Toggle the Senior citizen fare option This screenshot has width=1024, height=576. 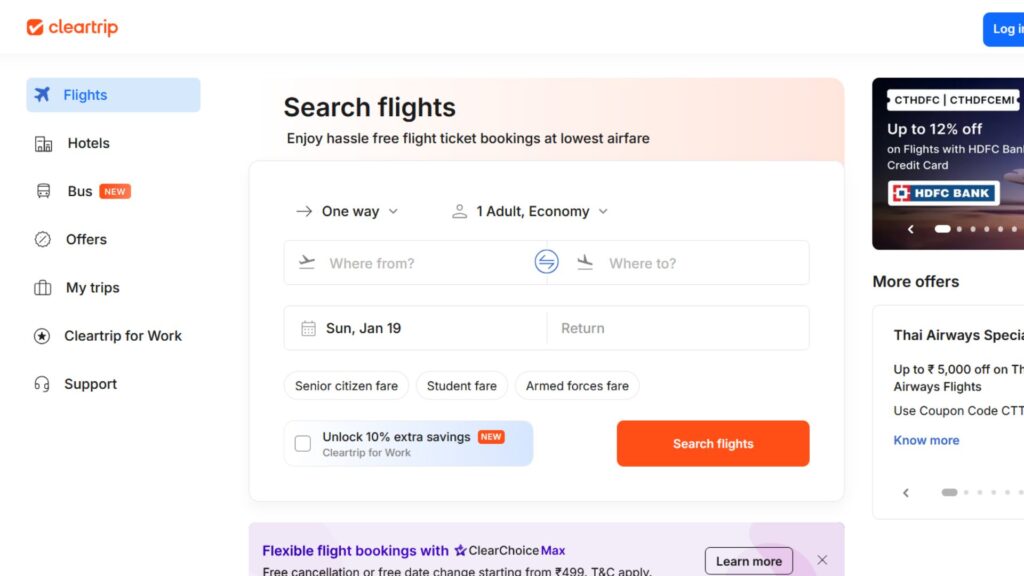[x=346, y=386]
